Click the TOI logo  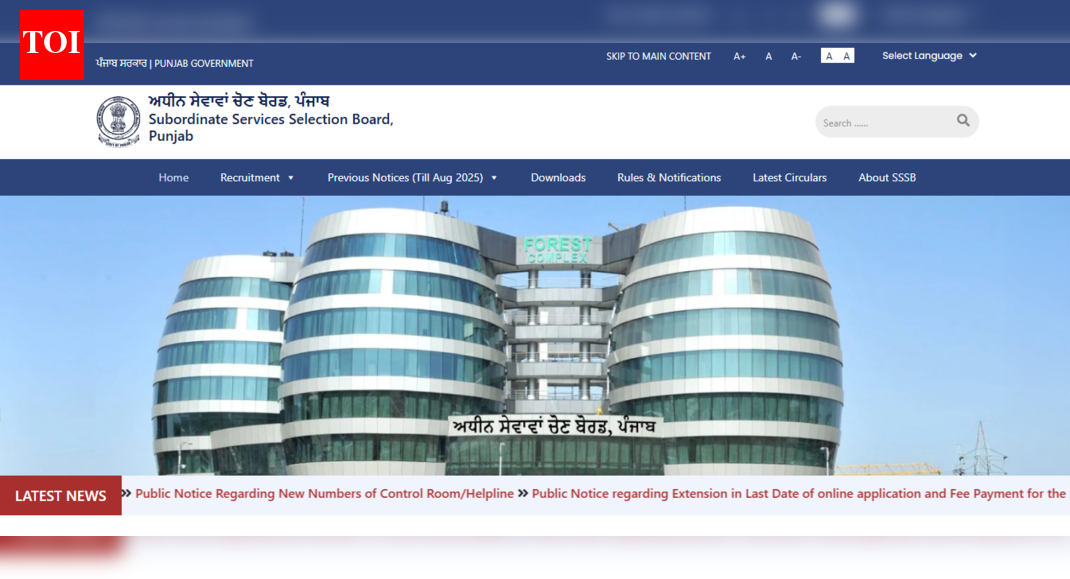click(51, 45)
